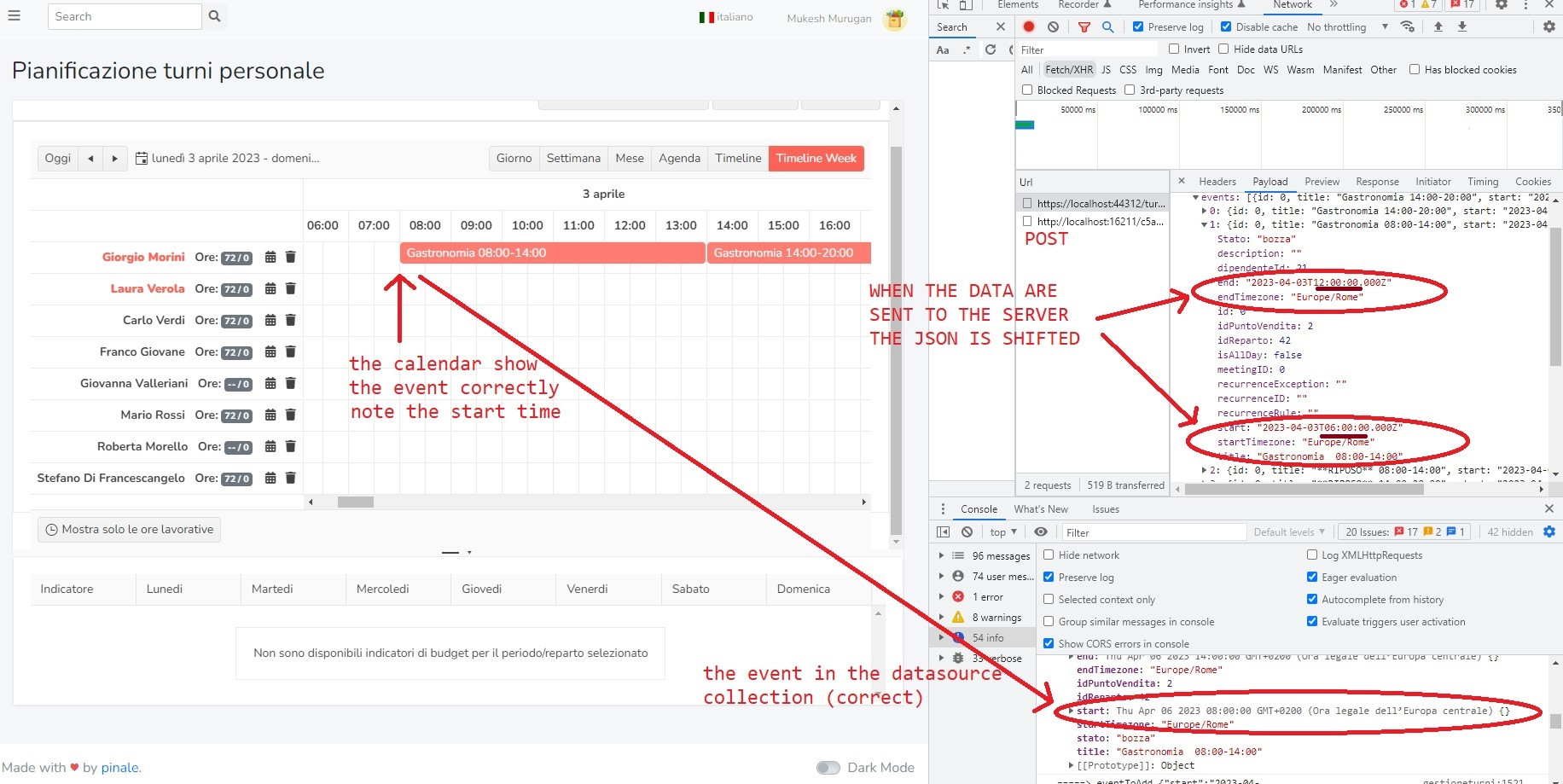This screenshot has width=1563, height=784.
Task: Clear the network log
Action: click(1053, 26)
